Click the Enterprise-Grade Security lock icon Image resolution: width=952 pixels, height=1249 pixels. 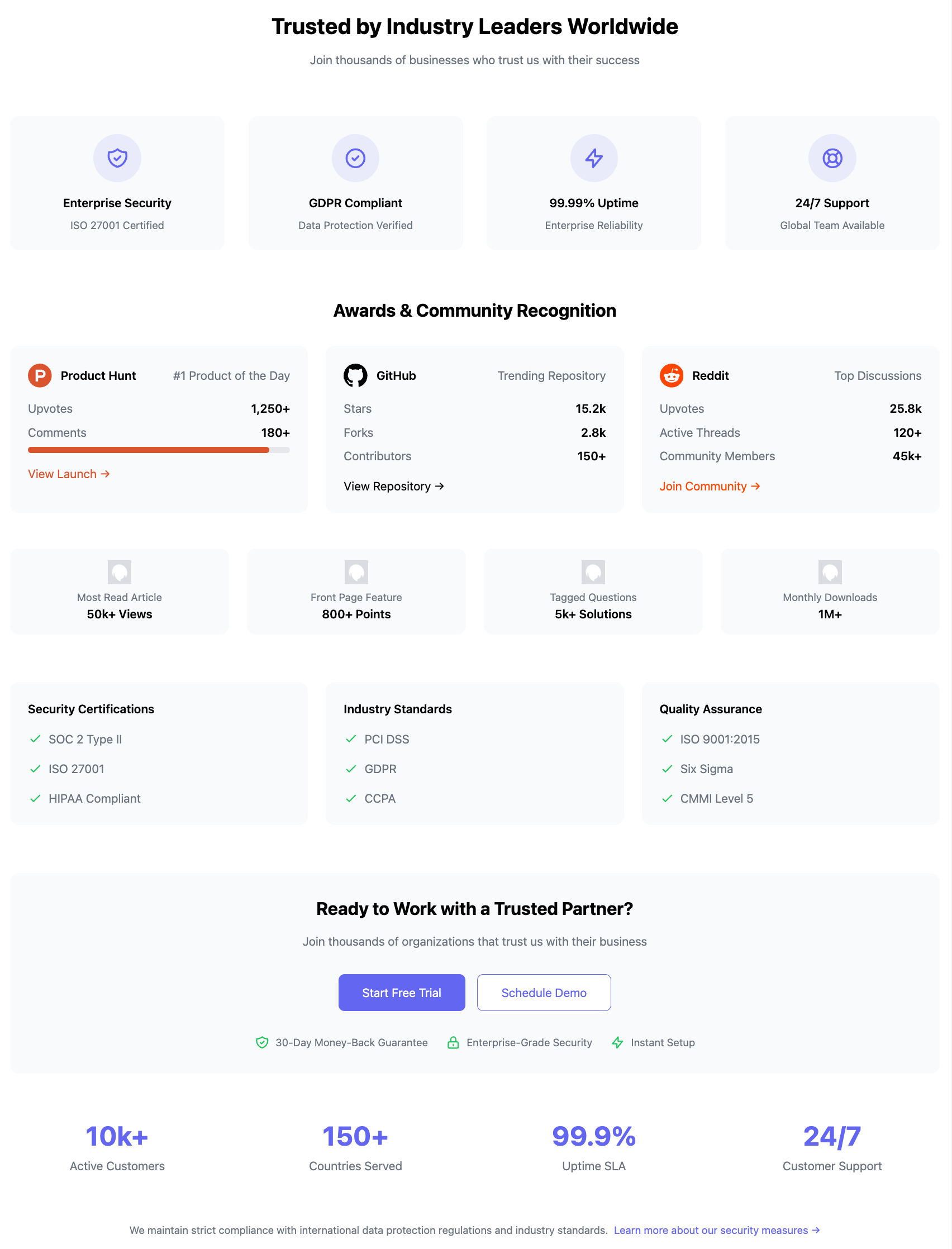453,1042
